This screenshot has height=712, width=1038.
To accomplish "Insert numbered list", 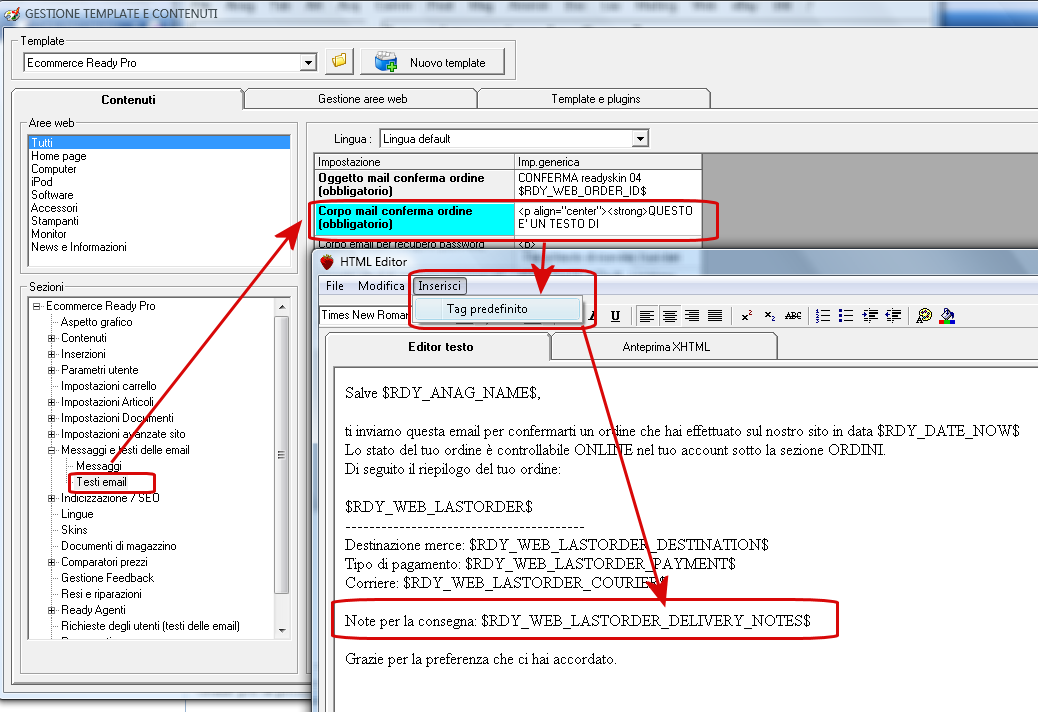I will coord(823,316).
